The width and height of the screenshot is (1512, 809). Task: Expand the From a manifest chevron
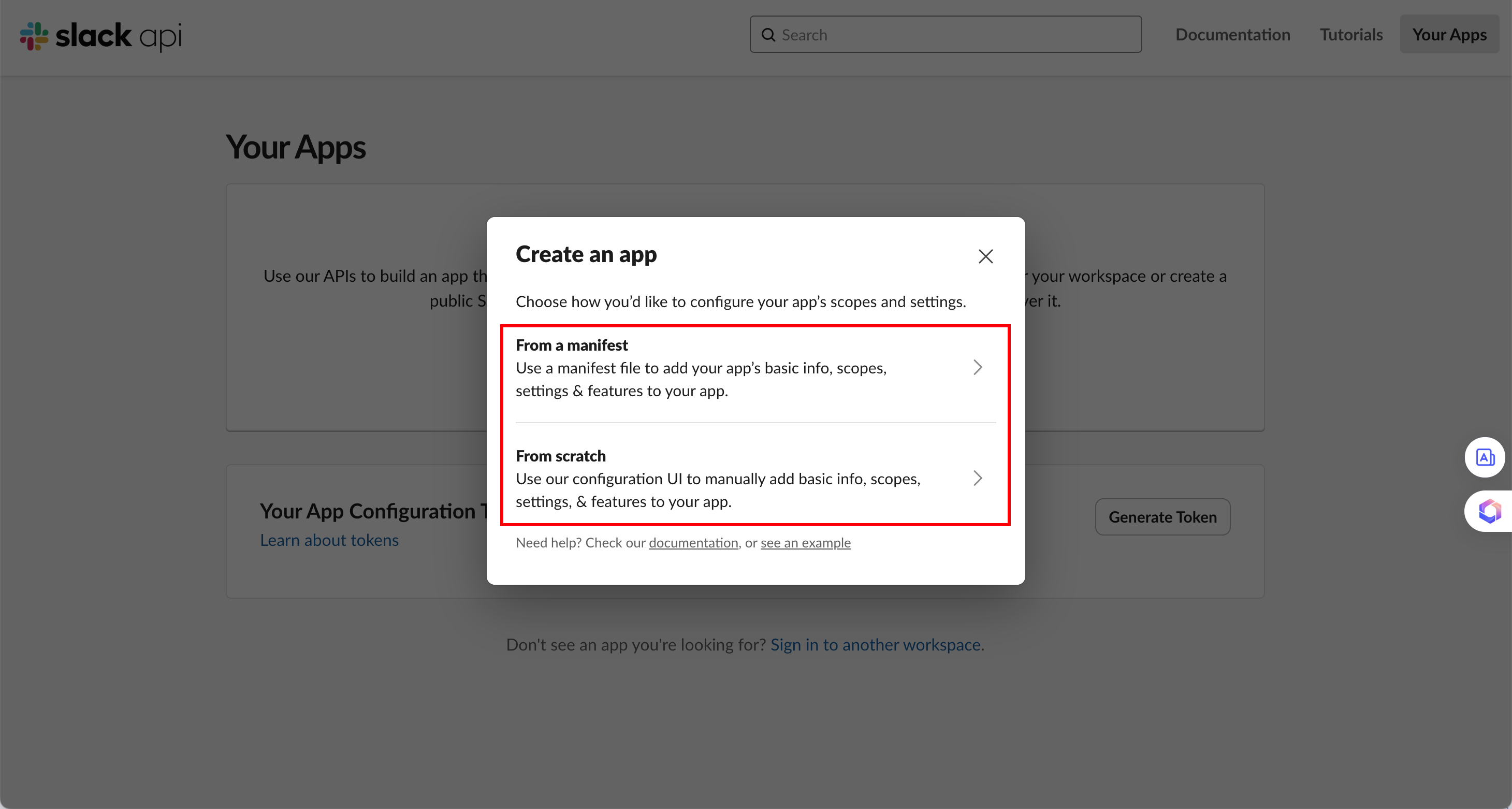click(x=978, y=368)
